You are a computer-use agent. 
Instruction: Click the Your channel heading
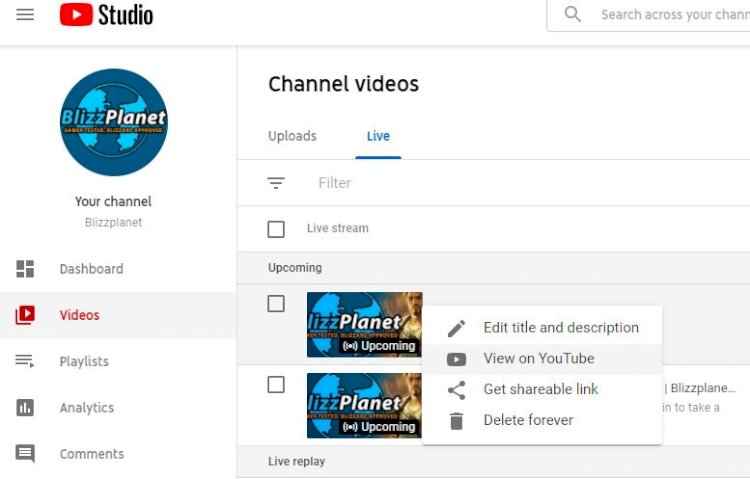(113, 201)
